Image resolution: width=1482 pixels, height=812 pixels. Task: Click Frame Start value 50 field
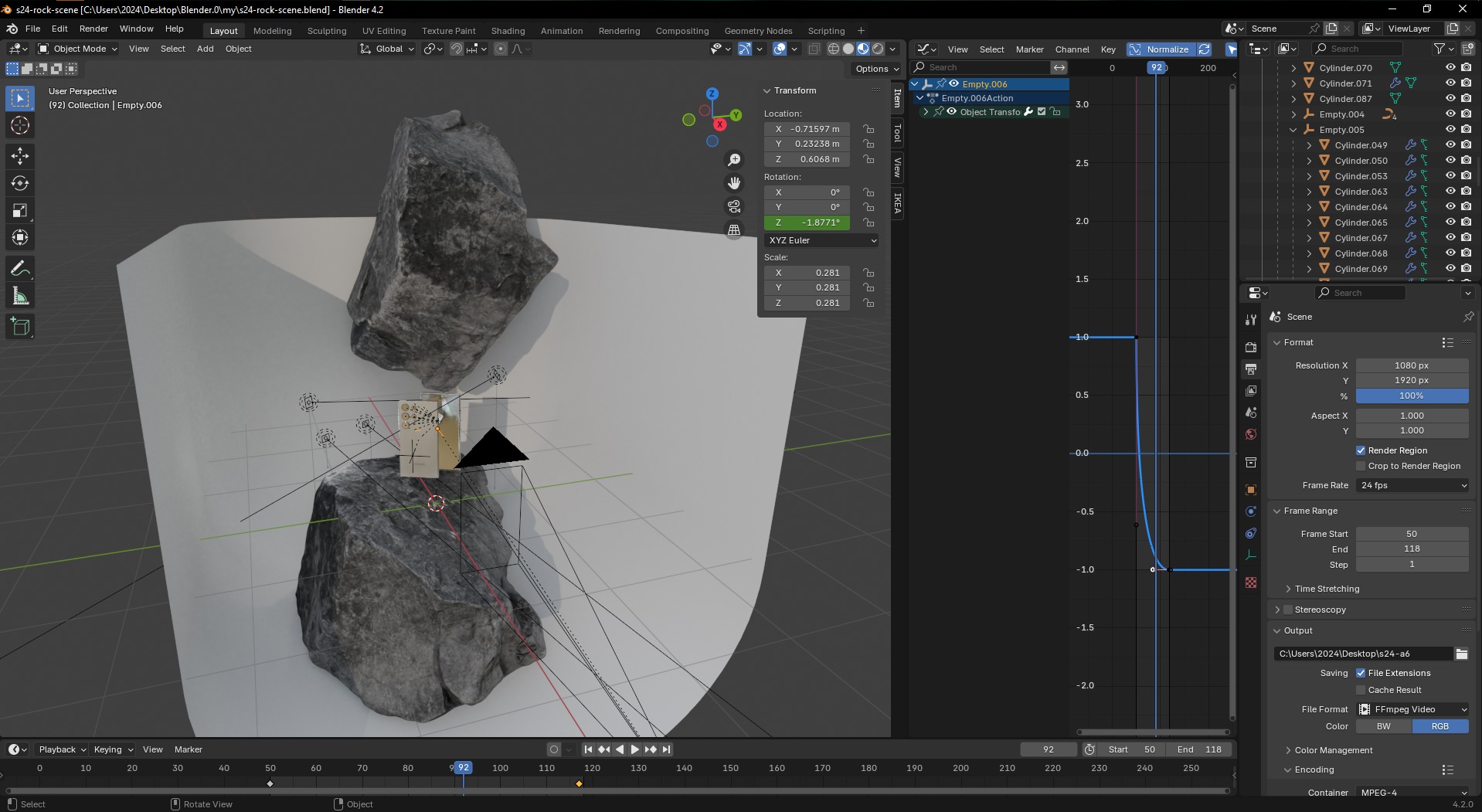pos(1412,534)
